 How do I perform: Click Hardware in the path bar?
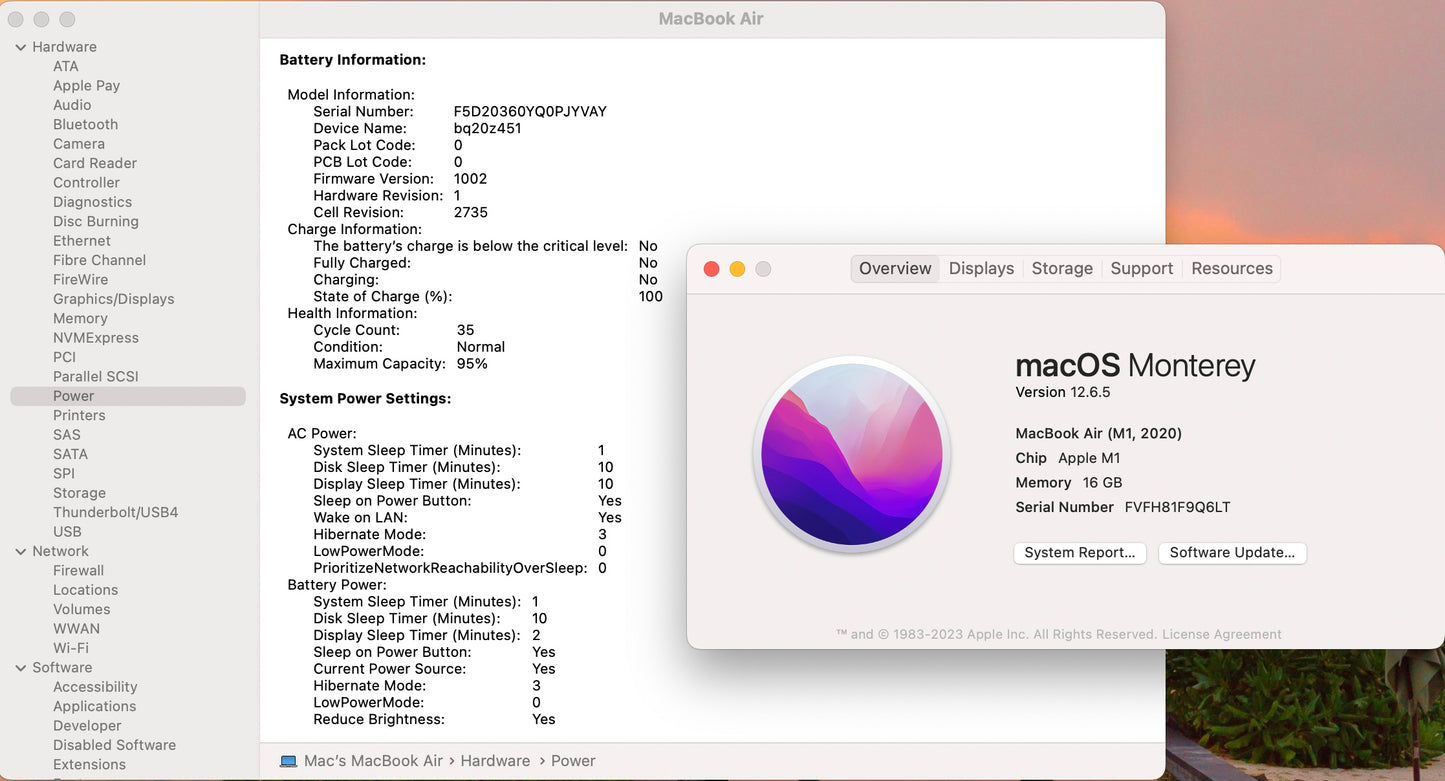click(495, 761)
